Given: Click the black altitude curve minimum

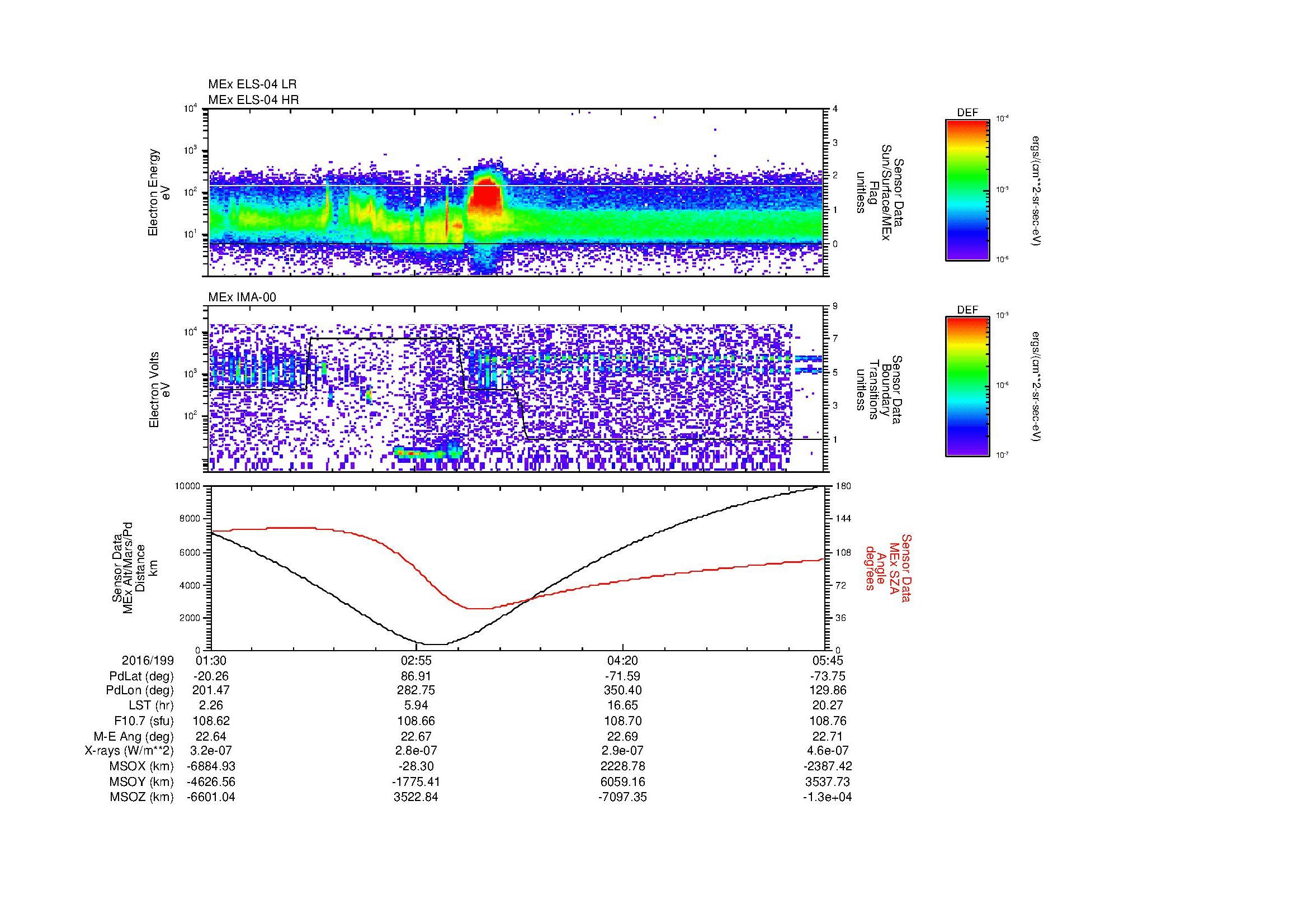Looking at the screenshot, I should coord(436,644).
